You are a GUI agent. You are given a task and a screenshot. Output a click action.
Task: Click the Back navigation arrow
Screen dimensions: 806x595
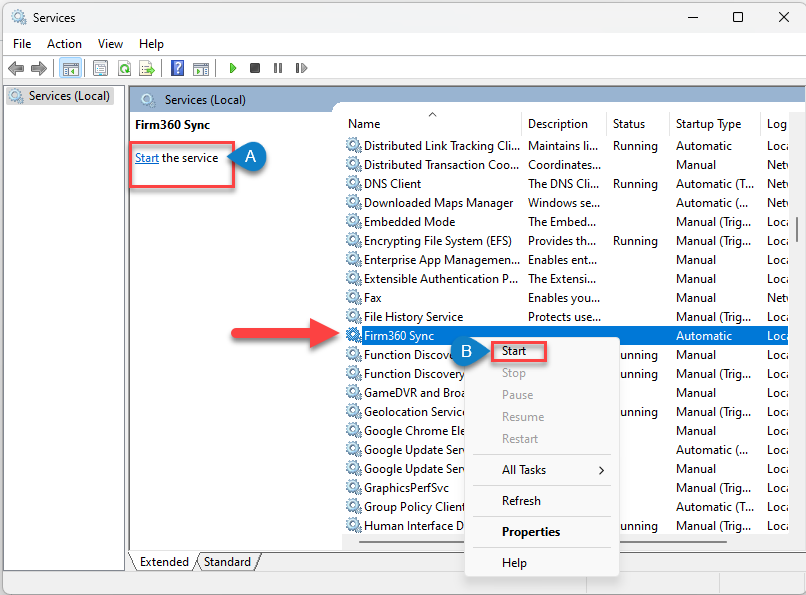tap(16, 67)
